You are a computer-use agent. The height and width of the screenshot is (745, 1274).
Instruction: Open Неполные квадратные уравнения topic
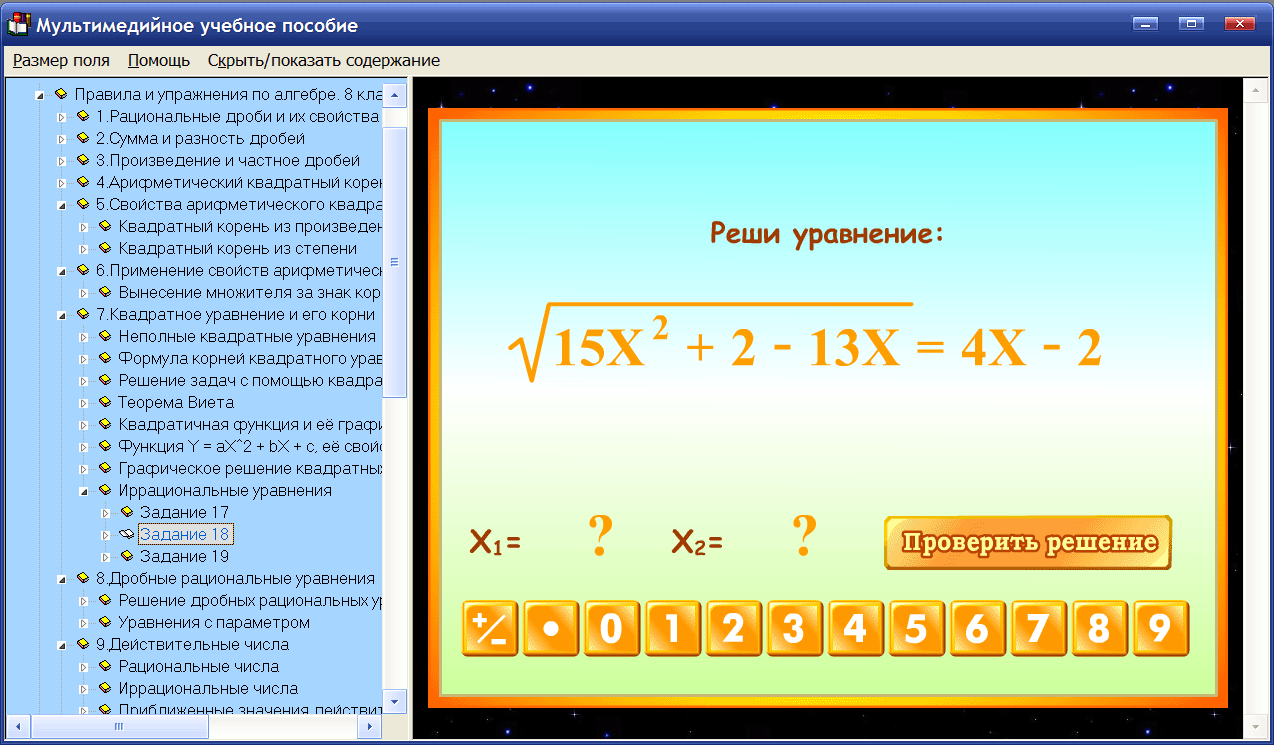(x=247, y=337)
